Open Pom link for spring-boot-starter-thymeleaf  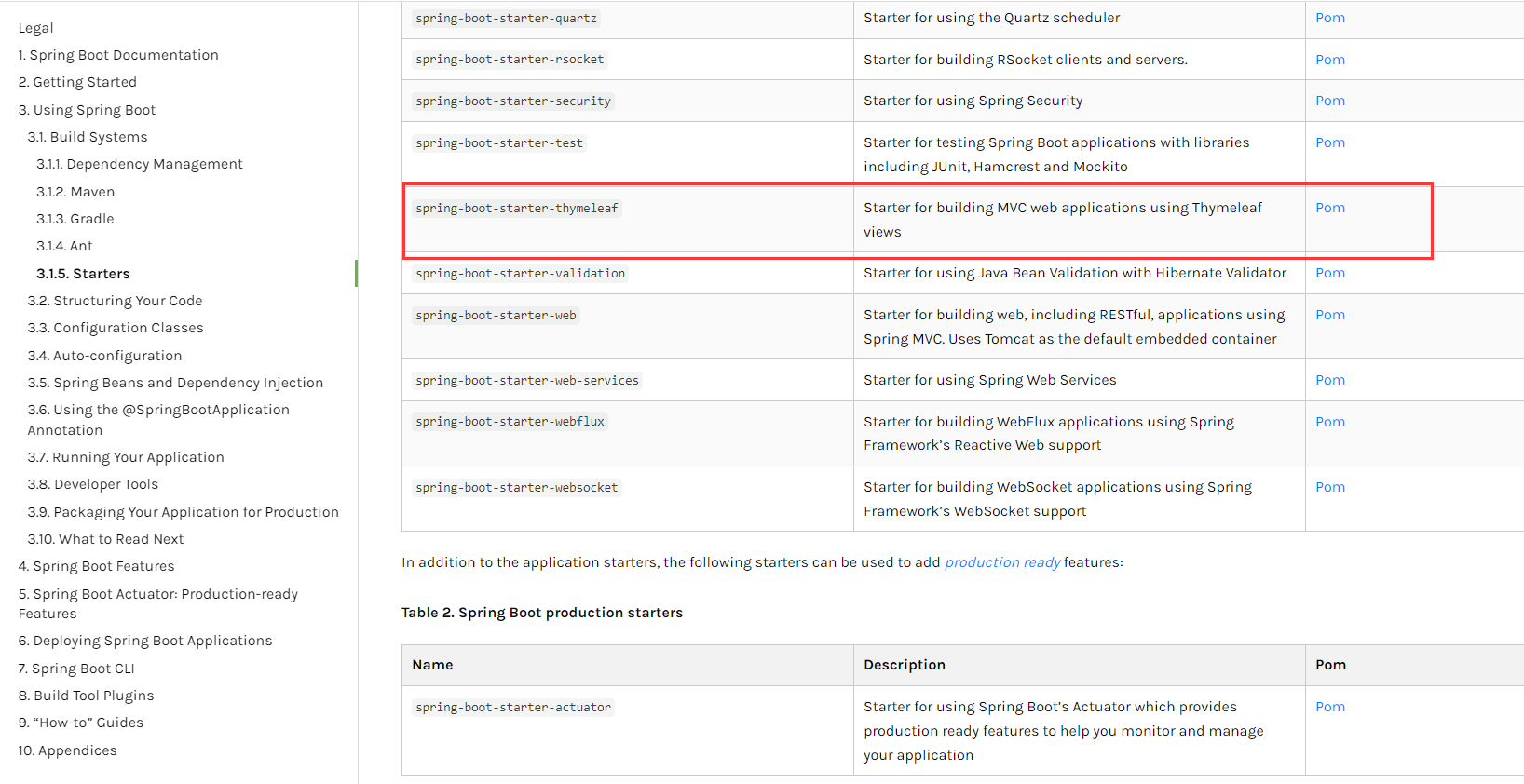click(x=1330, y=208)
